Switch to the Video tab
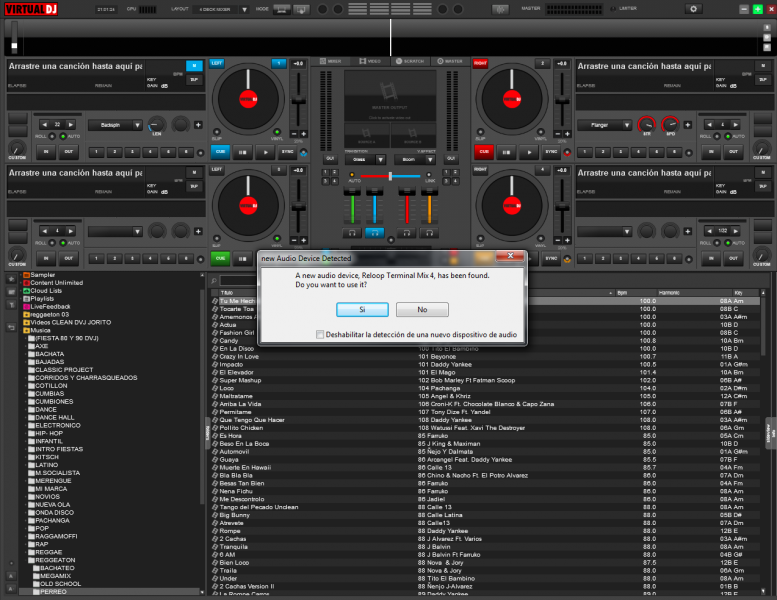 pos(370,61)
